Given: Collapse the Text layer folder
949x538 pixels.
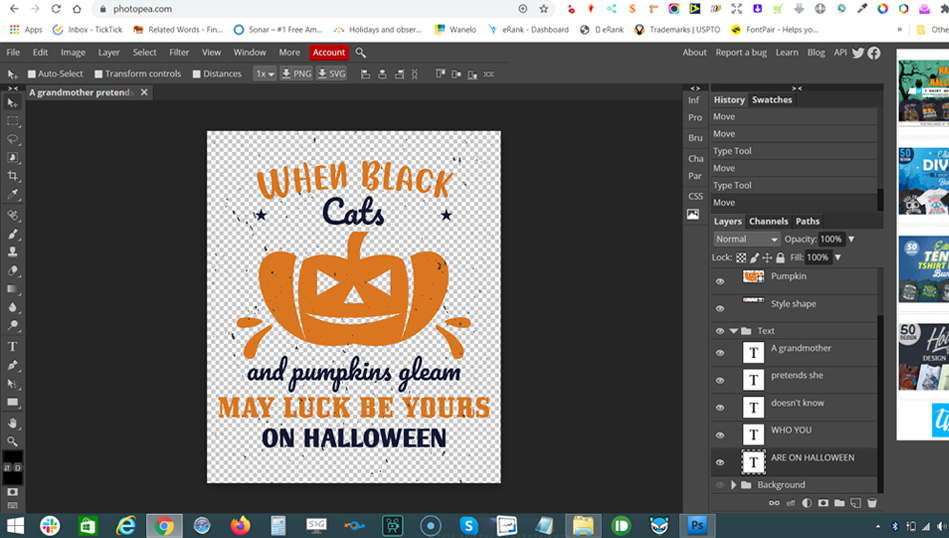Looking at the screenshot, I should pos(734,331).
